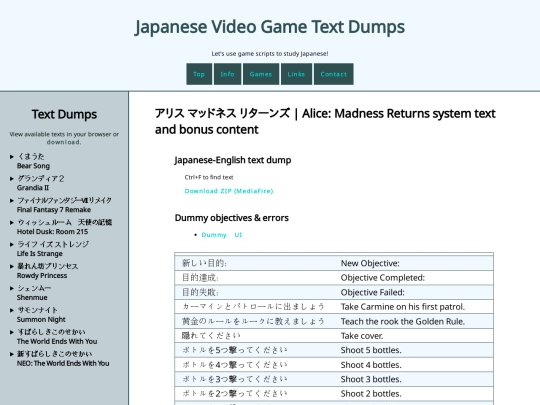Select the Grandia II label
The width and height of the screenshot is (540, 405).
33,188
